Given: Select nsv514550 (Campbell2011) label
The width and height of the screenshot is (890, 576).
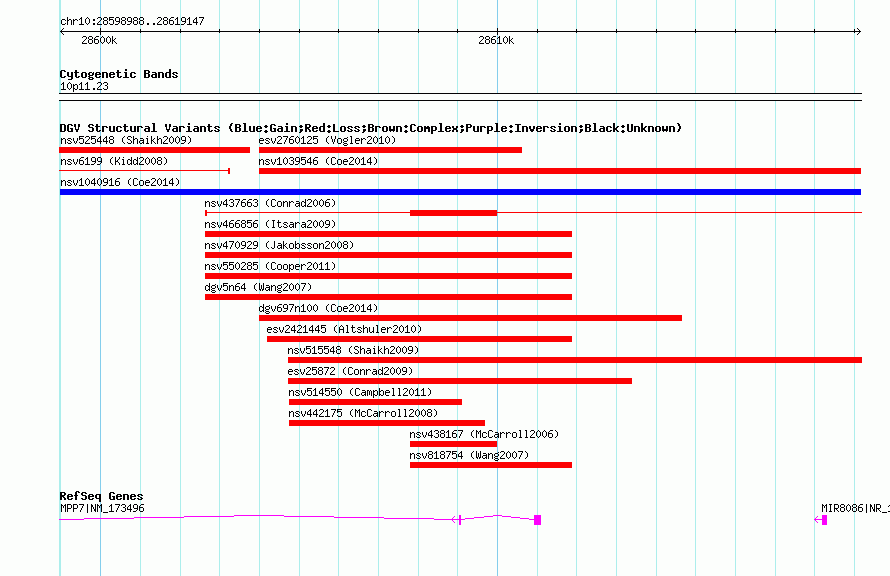Looking at the screenshot, I should (360, 392).
